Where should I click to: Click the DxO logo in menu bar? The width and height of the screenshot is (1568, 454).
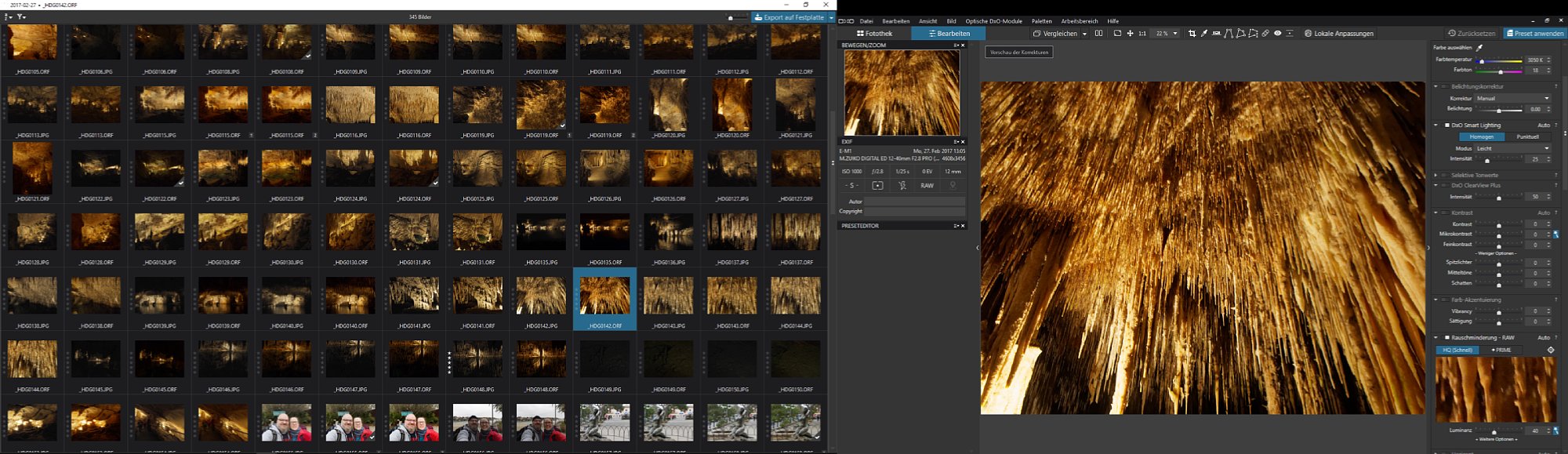pyautogui.click(x=846, y=21)
